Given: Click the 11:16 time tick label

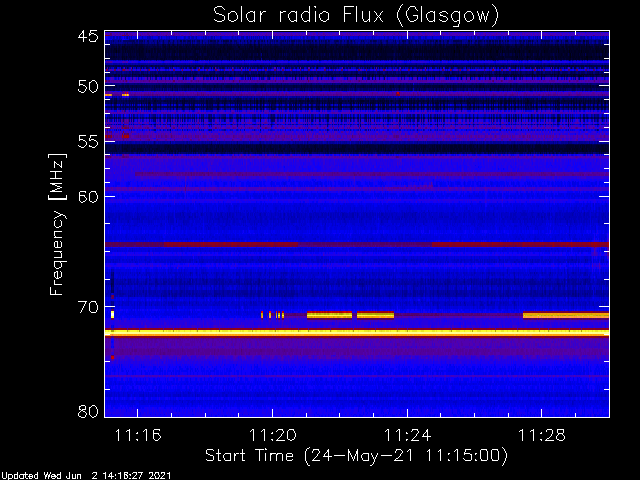Looking at the screenshot, I should click(138, 436).
